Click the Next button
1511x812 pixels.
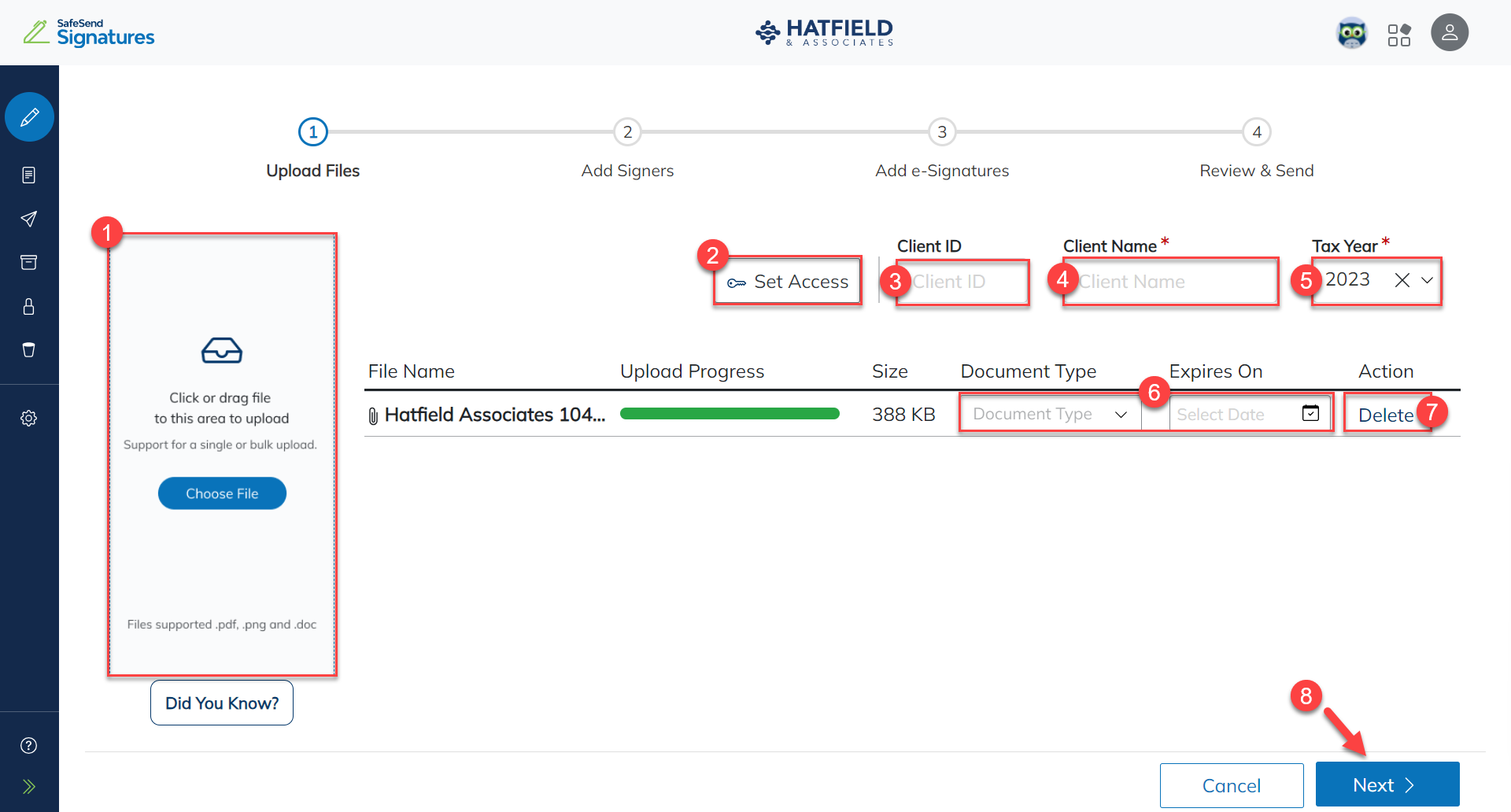(1387, 784)
